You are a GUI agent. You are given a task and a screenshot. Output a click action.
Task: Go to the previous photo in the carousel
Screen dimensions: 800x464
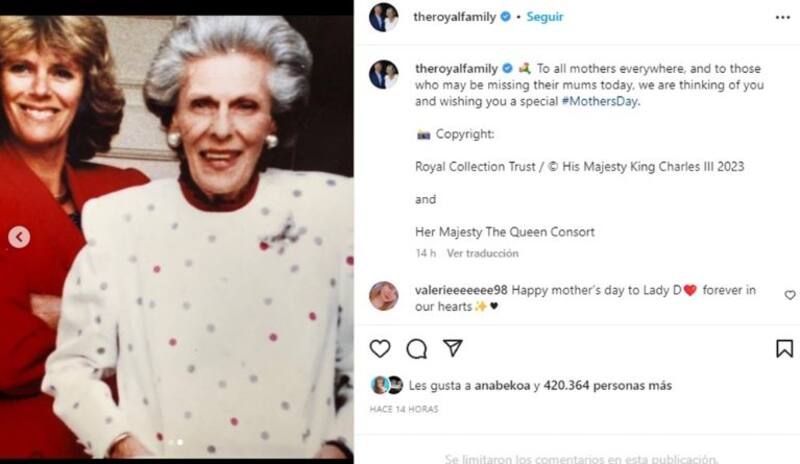(19, 237)
